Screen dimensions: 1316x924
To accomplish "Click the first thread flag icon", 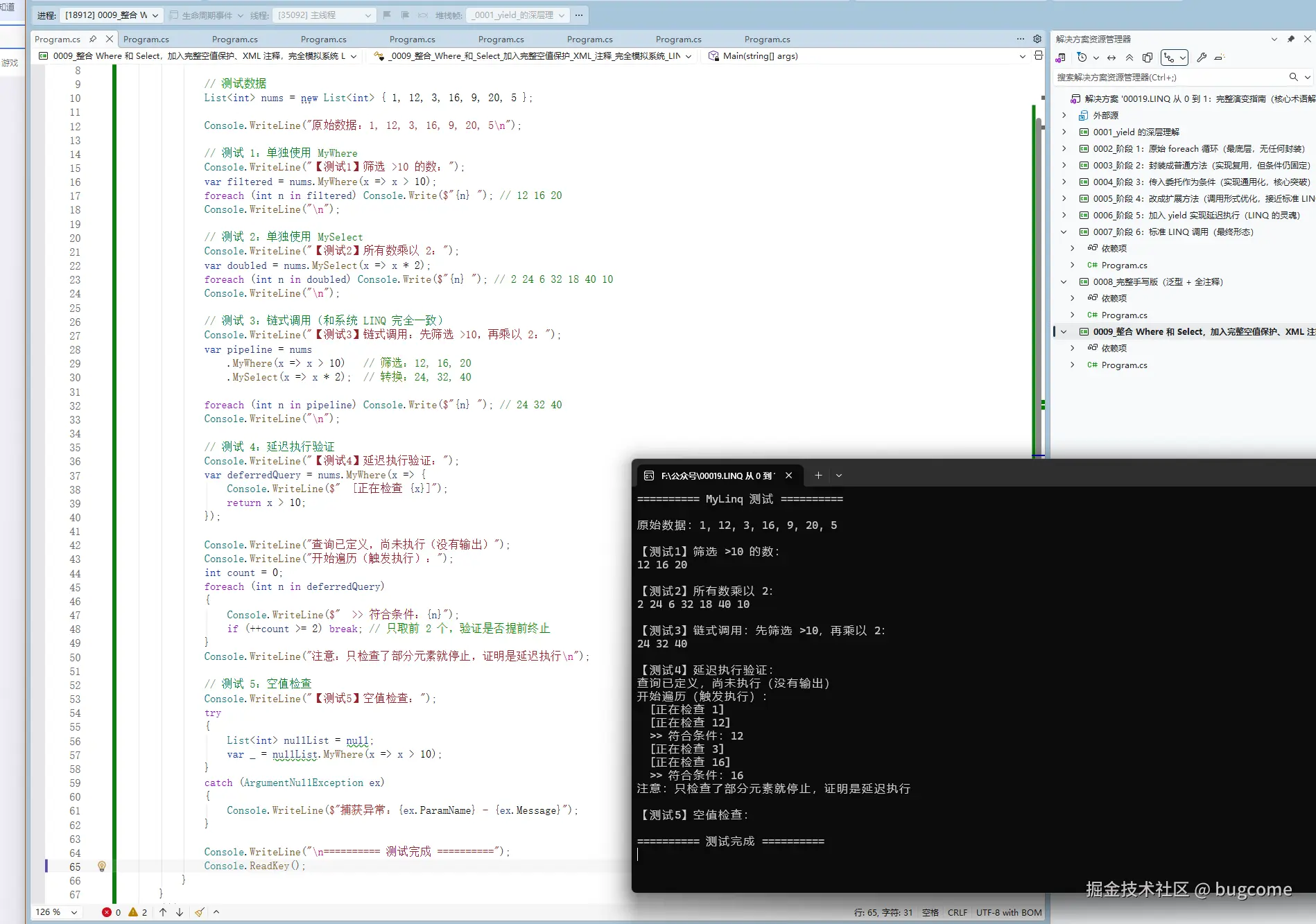I will 387,15.
